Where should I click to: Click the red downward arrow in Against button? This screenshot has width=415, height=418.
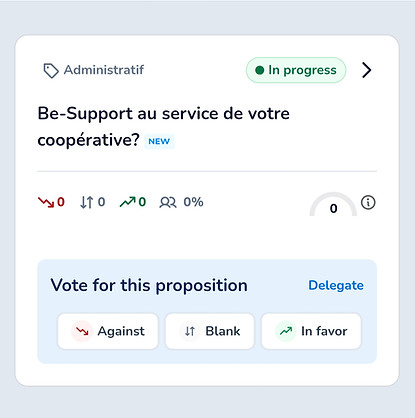[82, 331]
